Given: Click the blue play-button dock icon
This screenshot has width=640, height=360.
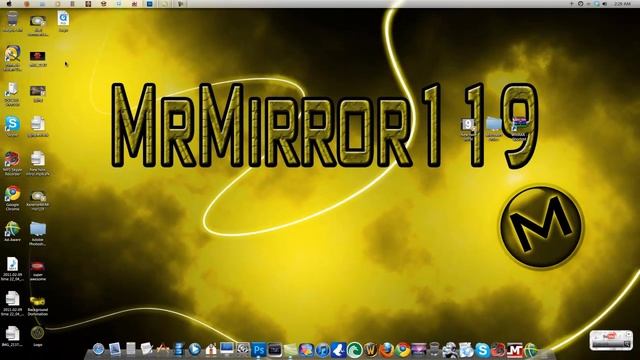Looking at the screenshot, I should point(194,349).
